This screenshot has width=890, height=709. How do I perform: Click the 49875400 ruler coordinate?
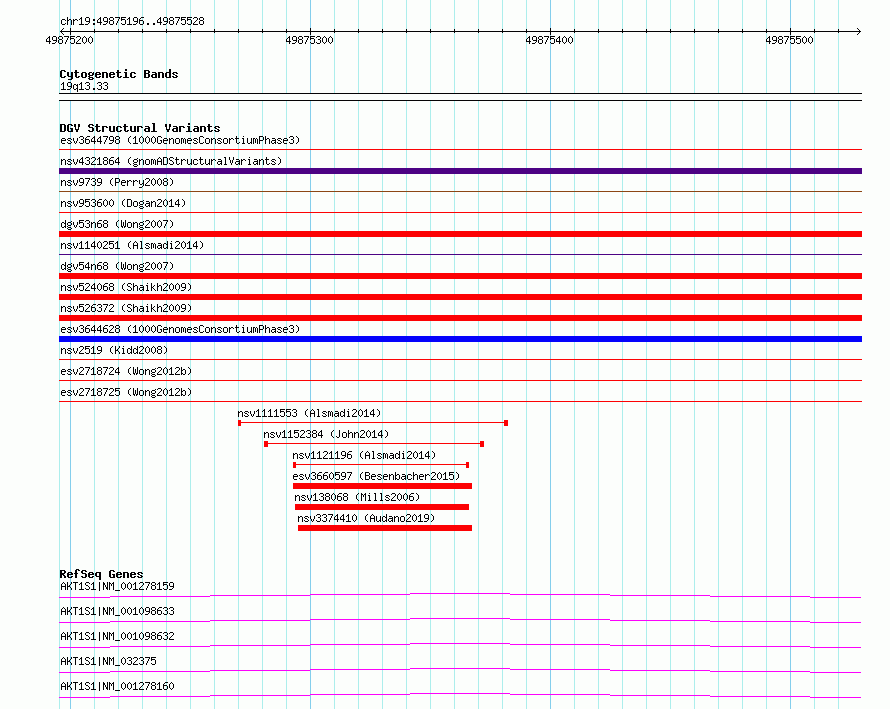click(x=549, y=40)
